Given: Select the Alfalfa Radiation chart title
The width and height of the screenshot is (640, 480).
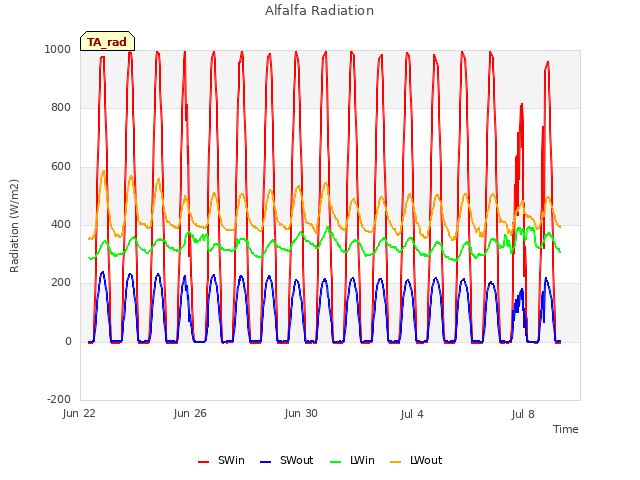Looking at the screenshot, I should (319, 10).
